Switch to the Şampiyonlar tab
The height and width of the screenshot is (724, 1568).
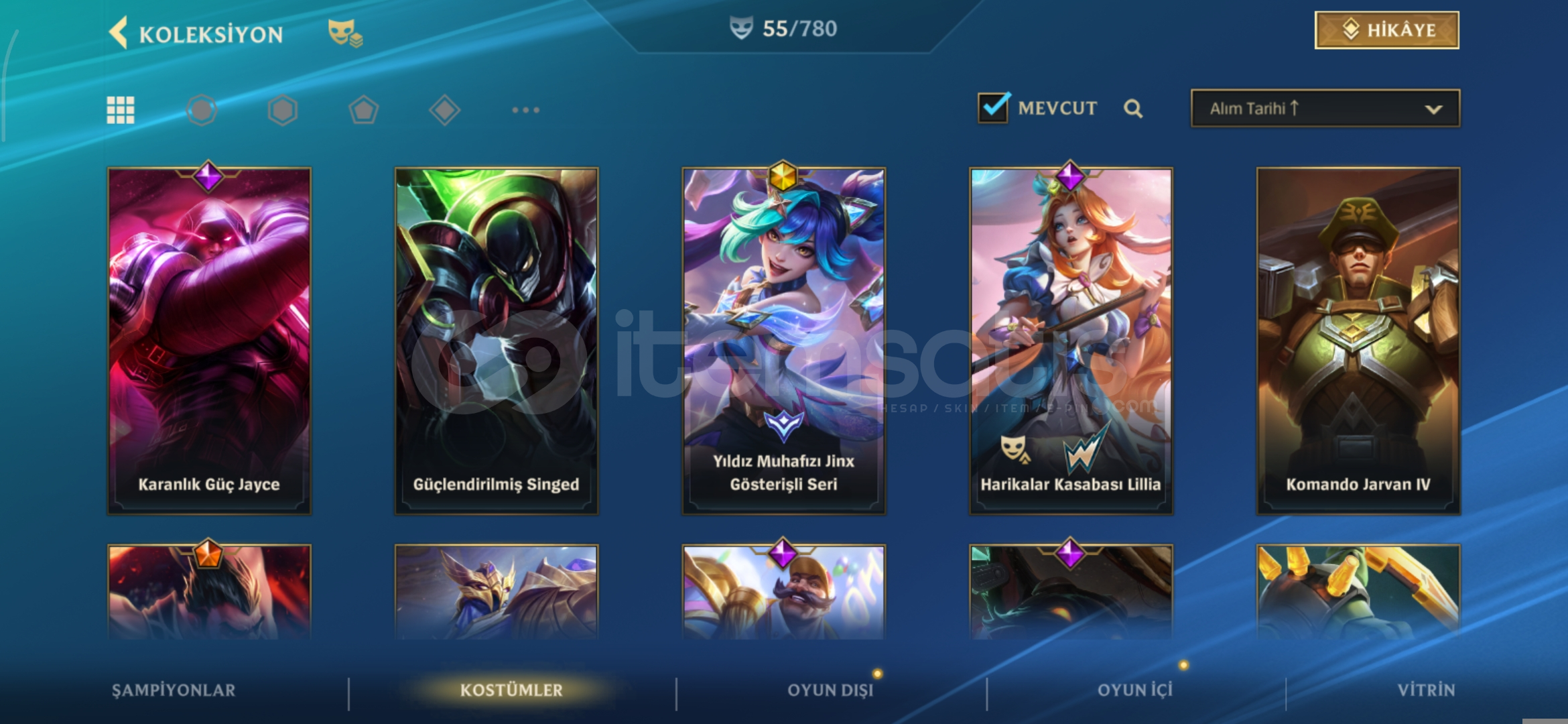(x=174, y=690)
